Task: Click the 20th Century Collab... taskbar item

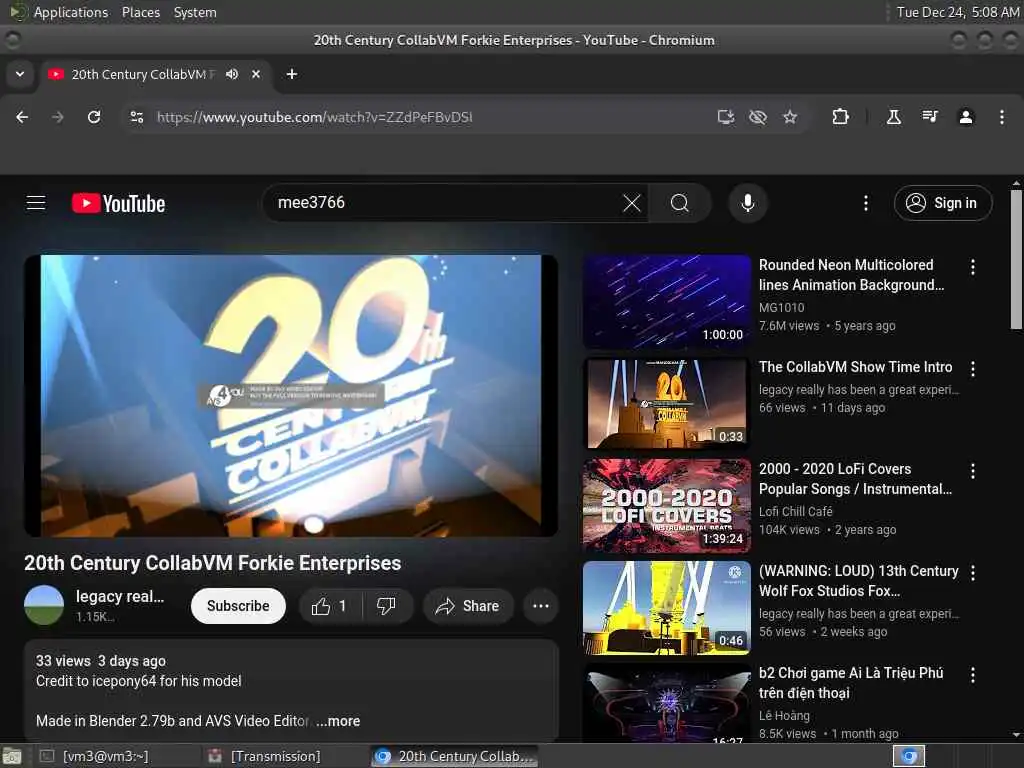Action: 455,756
